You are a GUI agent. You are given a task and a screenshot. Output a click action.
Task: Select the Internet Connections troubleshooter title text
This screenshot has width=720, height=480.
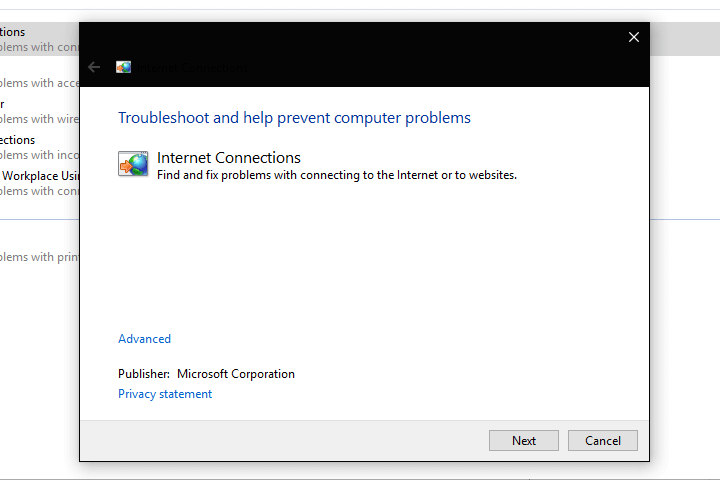229,158
